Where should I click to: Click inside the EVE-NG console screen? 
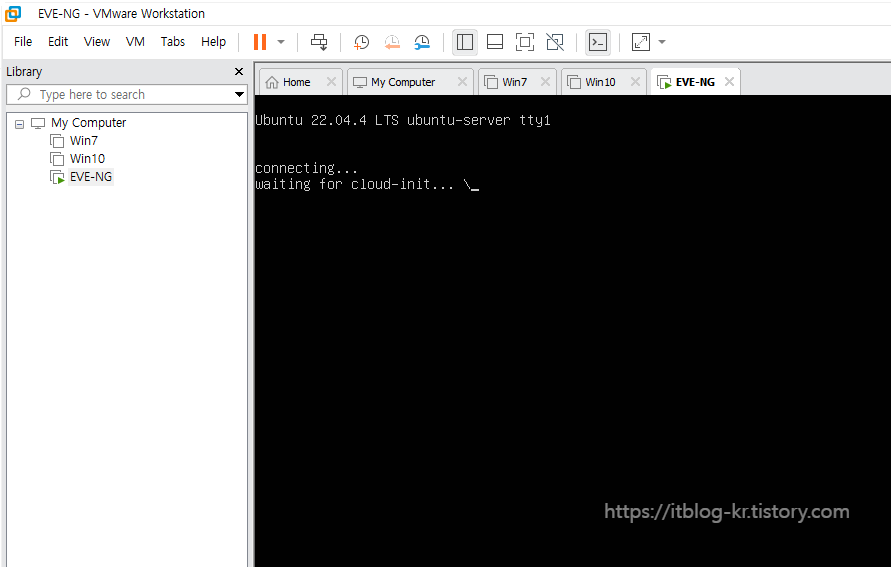(x=573, y=331)
